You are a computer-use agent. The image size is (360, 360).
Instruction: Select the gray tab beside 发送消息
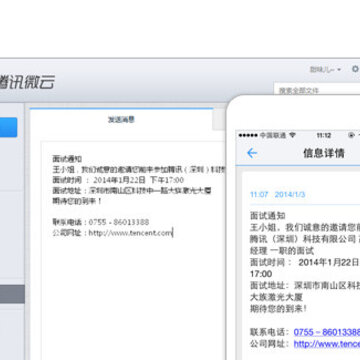(219, 119)
